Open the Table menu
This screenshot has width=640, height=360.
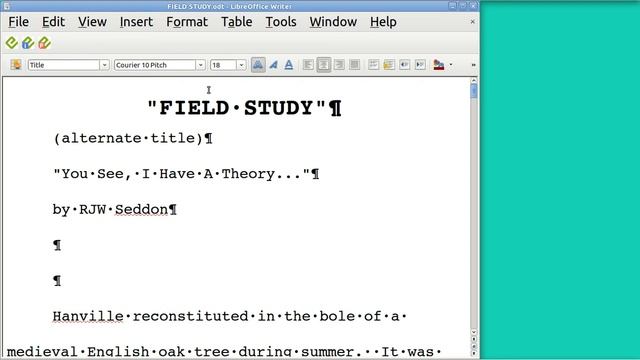point(237,22)
